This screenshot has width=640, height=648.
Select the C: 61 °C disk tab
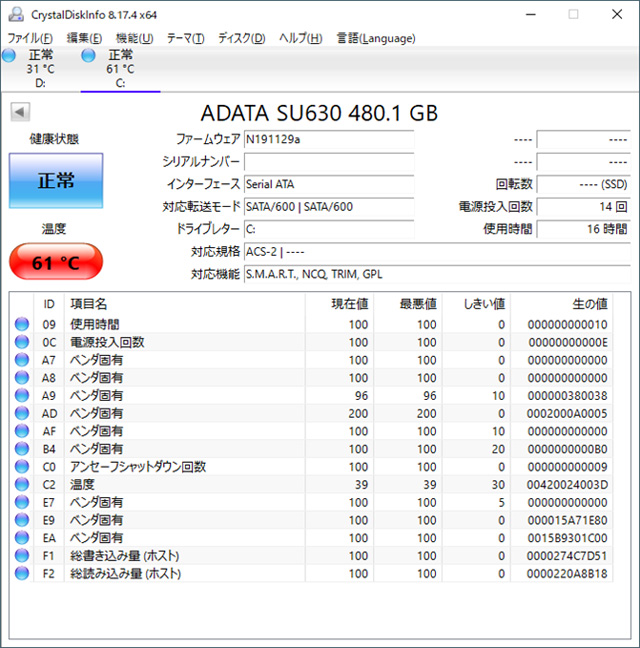pos(120,69)
